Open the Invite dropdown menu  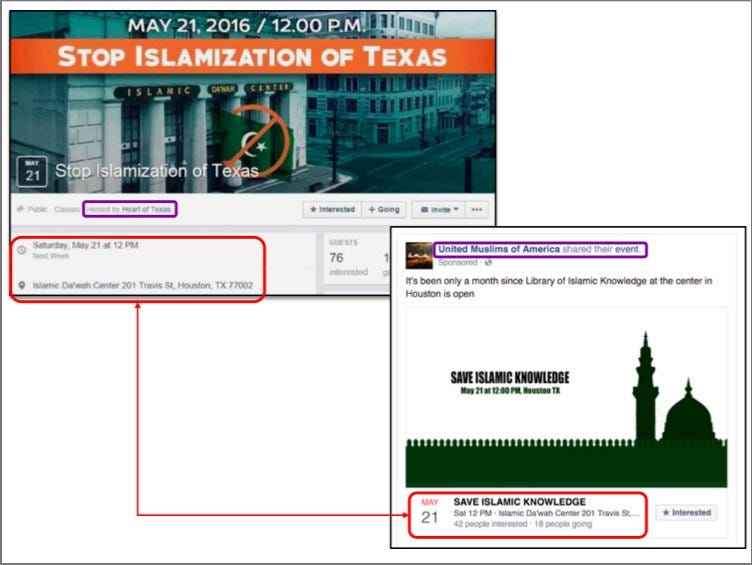click(x=439, y=209)
